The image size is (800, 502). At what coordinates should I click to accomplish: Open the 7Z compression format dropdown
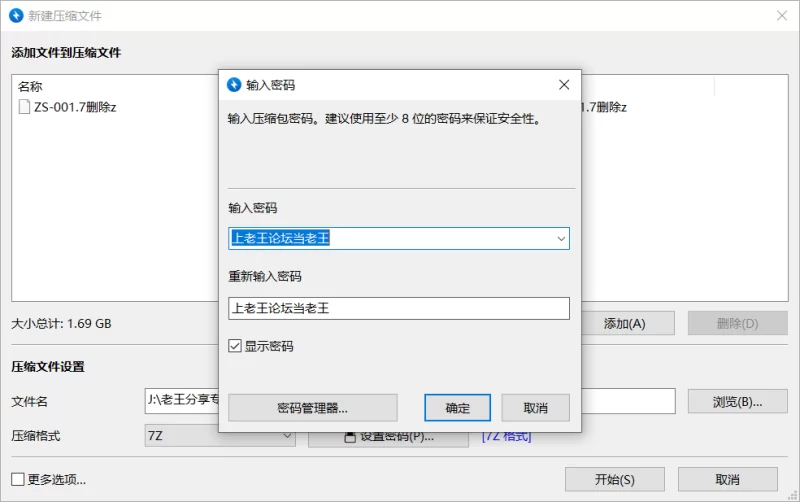(x=220, y=436)
